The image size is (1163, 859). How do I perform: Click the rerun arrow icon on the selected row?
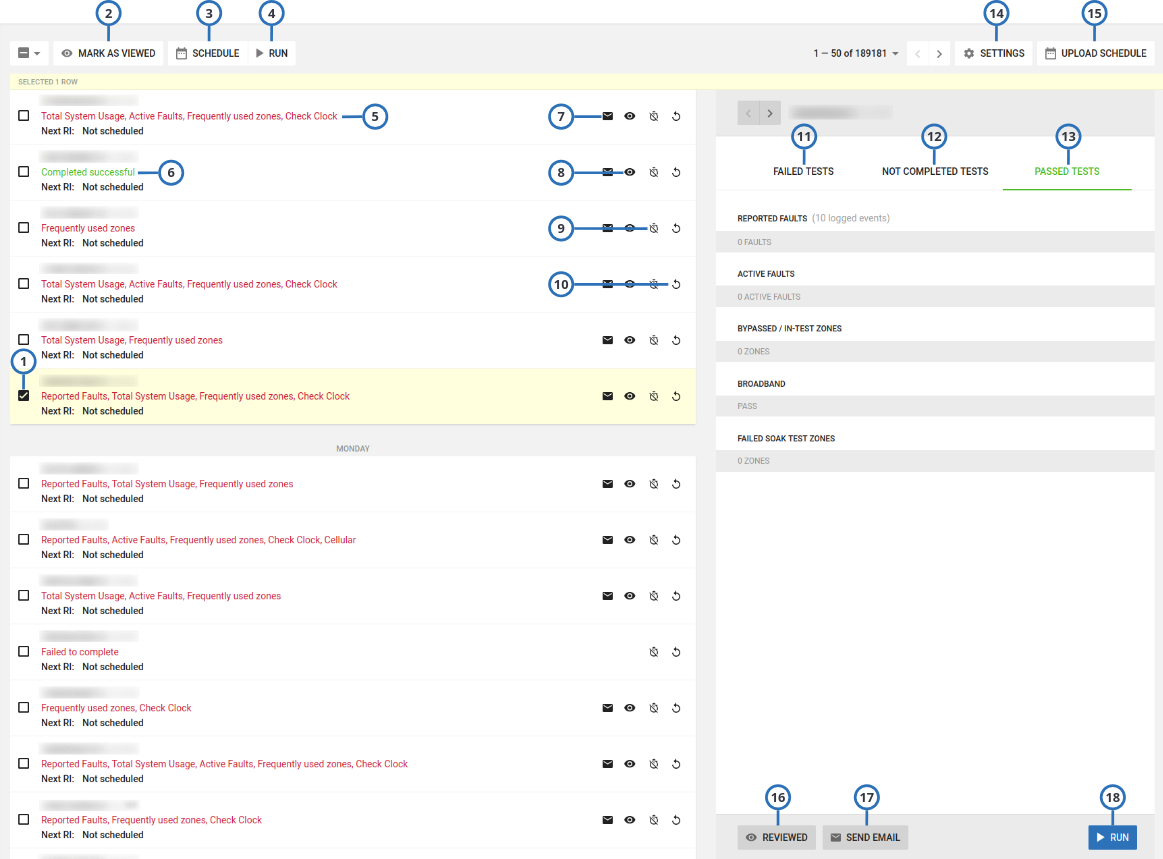[x=676, y=396]
